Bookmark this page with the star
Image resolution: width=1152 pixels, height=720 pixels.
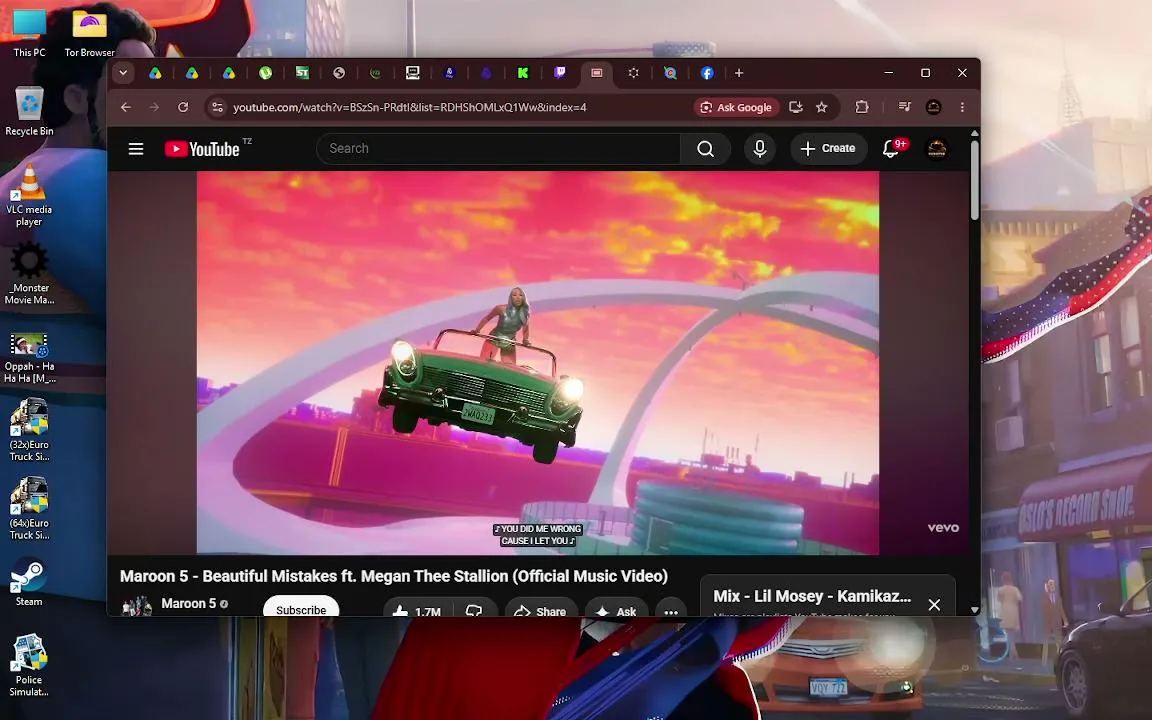pos(821,107)
